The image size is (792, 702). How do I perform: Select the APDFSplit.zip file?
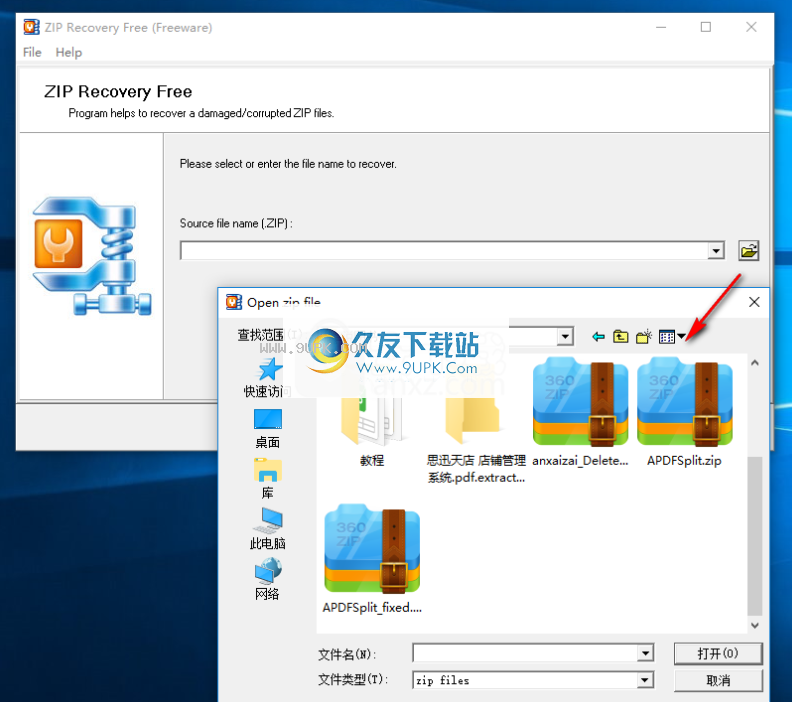[684, 412]
